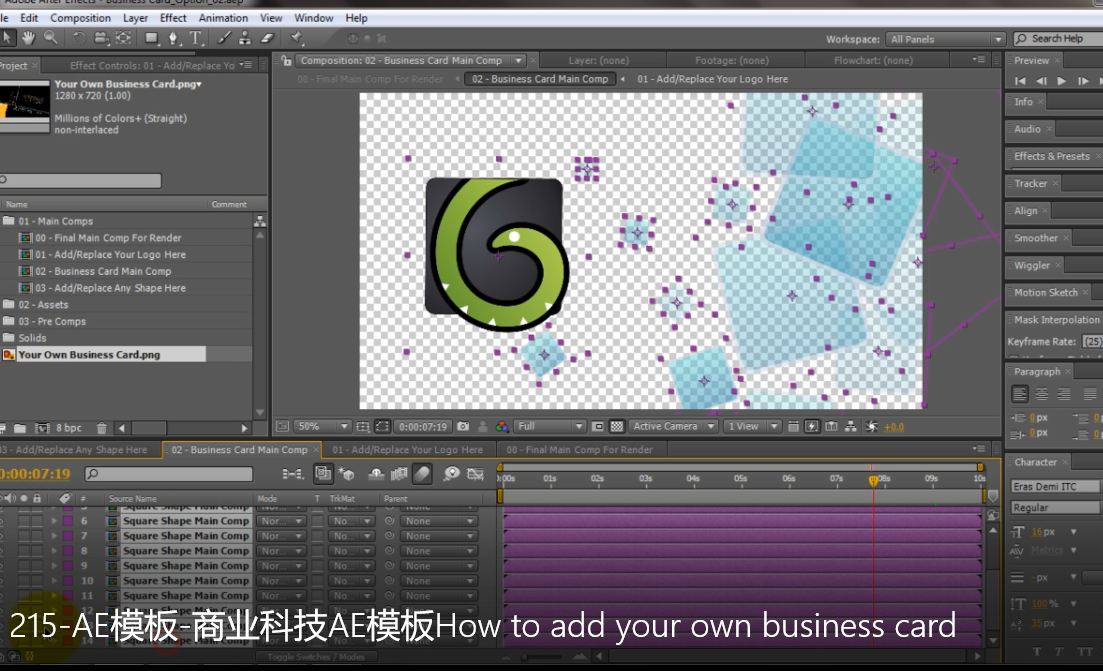The width and height of the screenshot is (1103, 671).
Task: Play the preview
Action: click(1061, 81)
